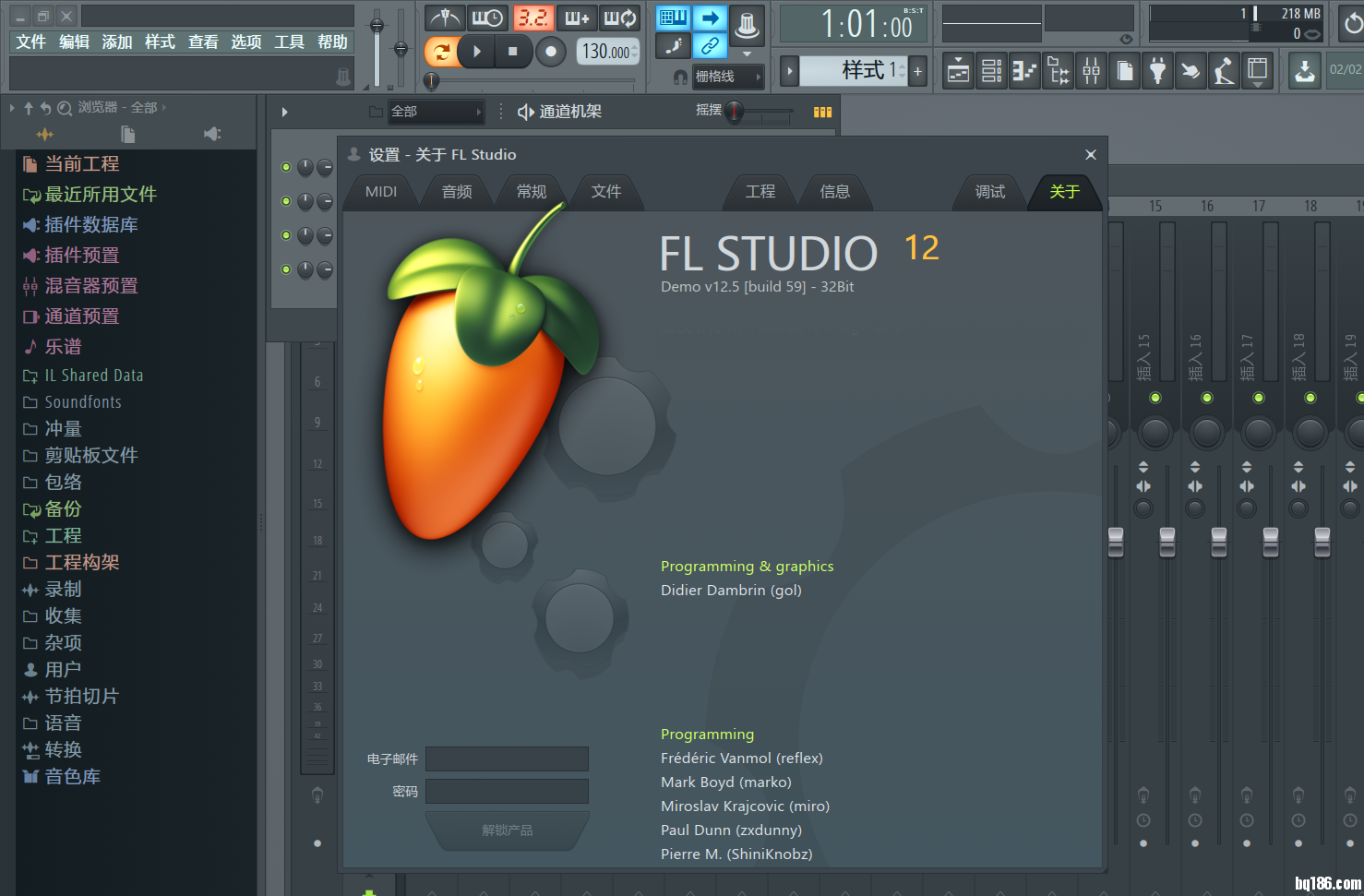1364x896 pixels.
Task: Toggle loop recording button
Action: tap(619, 18)
